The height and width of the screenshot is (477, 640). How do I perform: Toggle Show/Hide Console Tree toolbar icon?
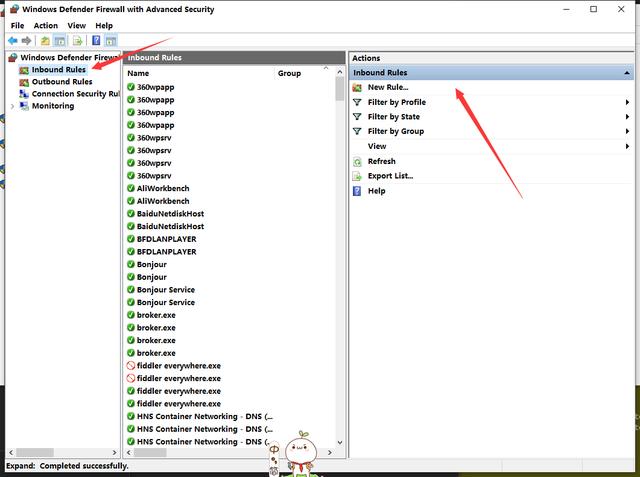[x=60, y=41]
